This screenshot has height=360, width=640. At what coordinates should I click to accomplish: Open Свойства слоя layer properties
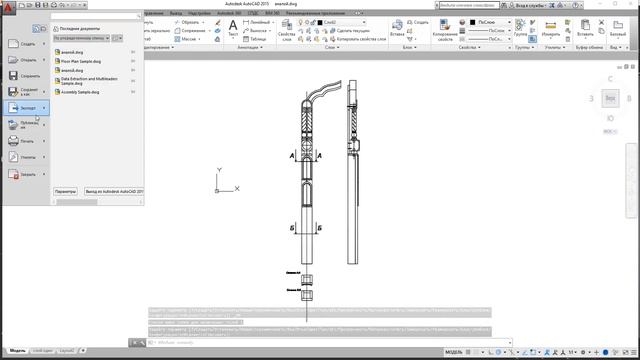pyautogui.click(x=287, y=30)
